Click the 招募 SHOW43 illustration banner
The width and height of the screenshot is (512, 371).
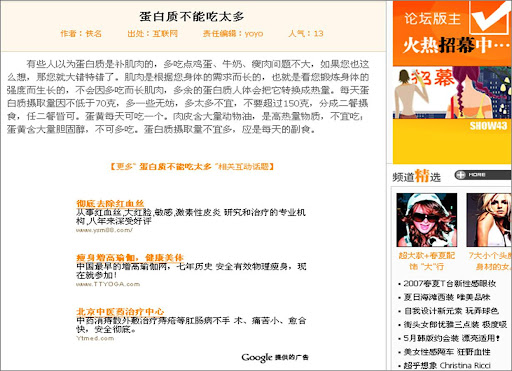point(452,115)
